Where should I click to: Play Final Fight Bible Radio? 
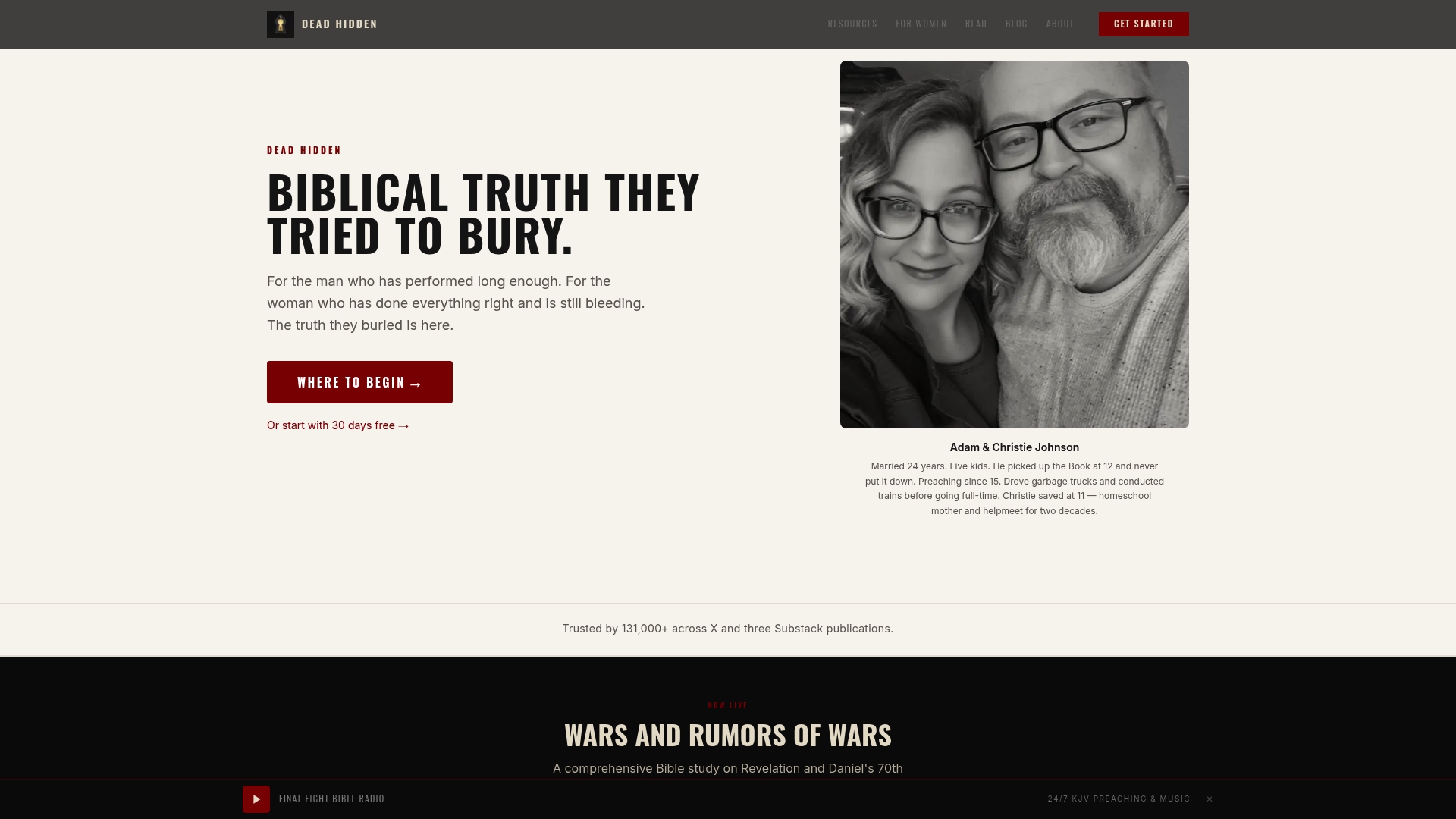(256, 799)
